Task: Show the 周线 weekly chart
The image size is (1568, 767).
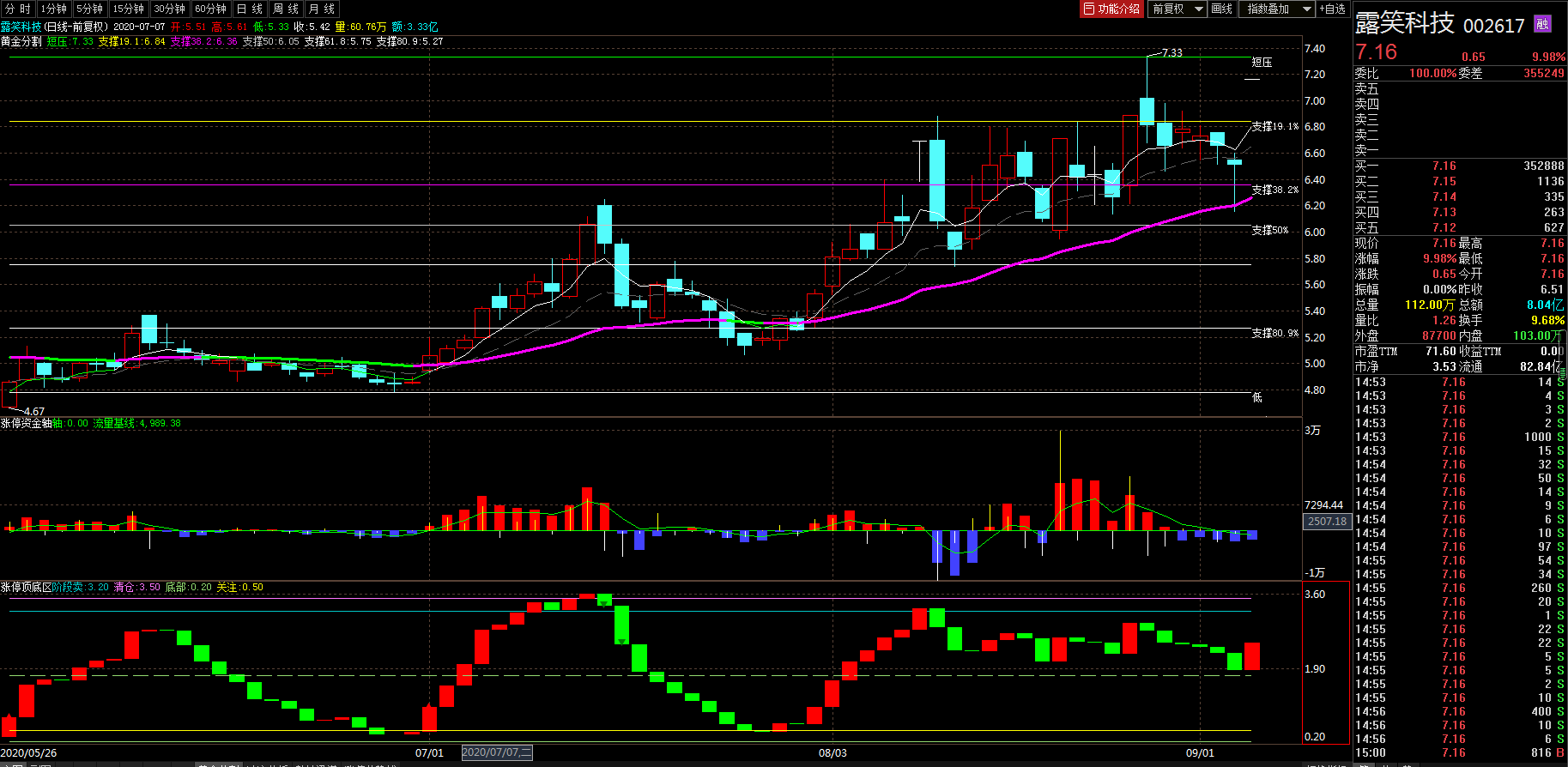Action: (x=286, y=9)
